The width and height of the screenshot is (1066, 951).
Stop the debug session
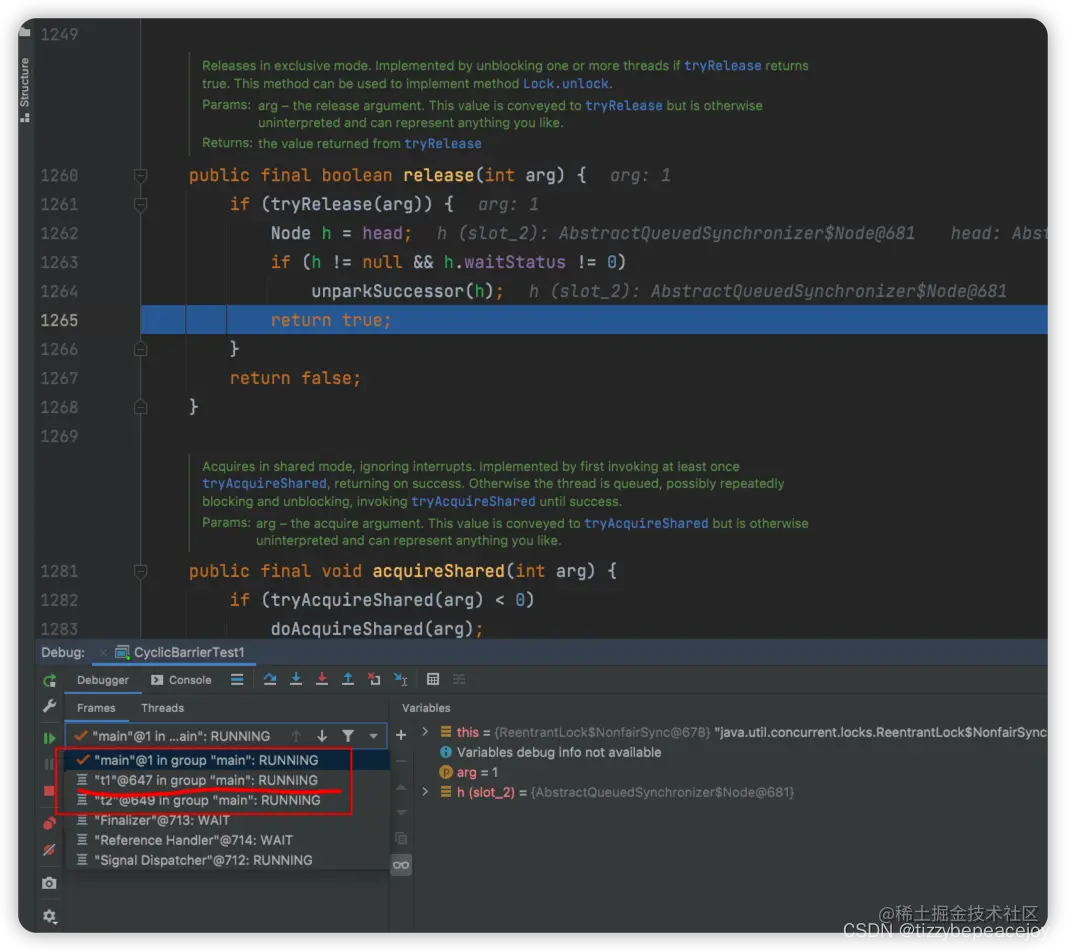point(50,791)
